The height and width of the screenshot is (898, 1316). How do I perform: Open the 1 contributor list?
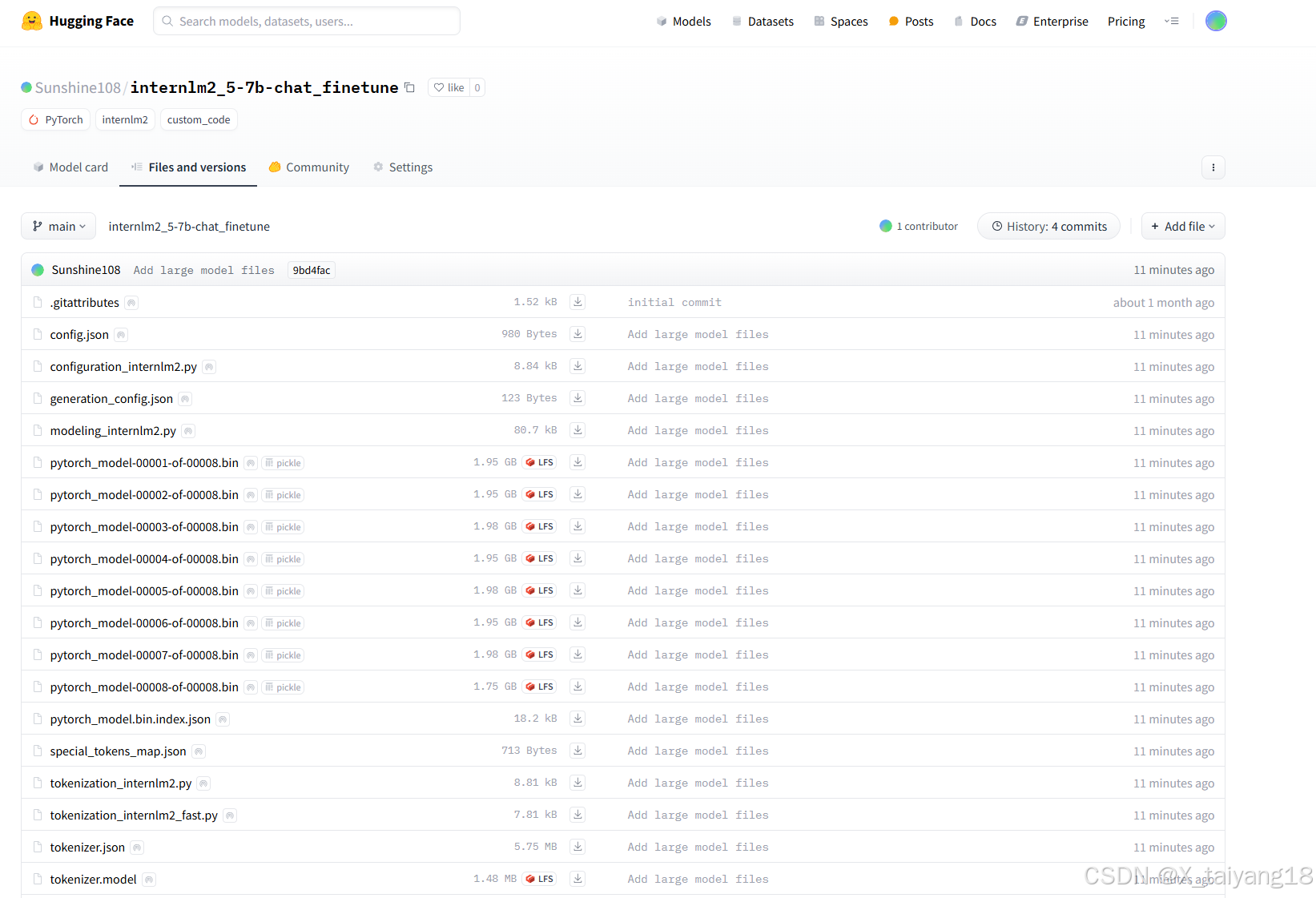pos(918,226)
